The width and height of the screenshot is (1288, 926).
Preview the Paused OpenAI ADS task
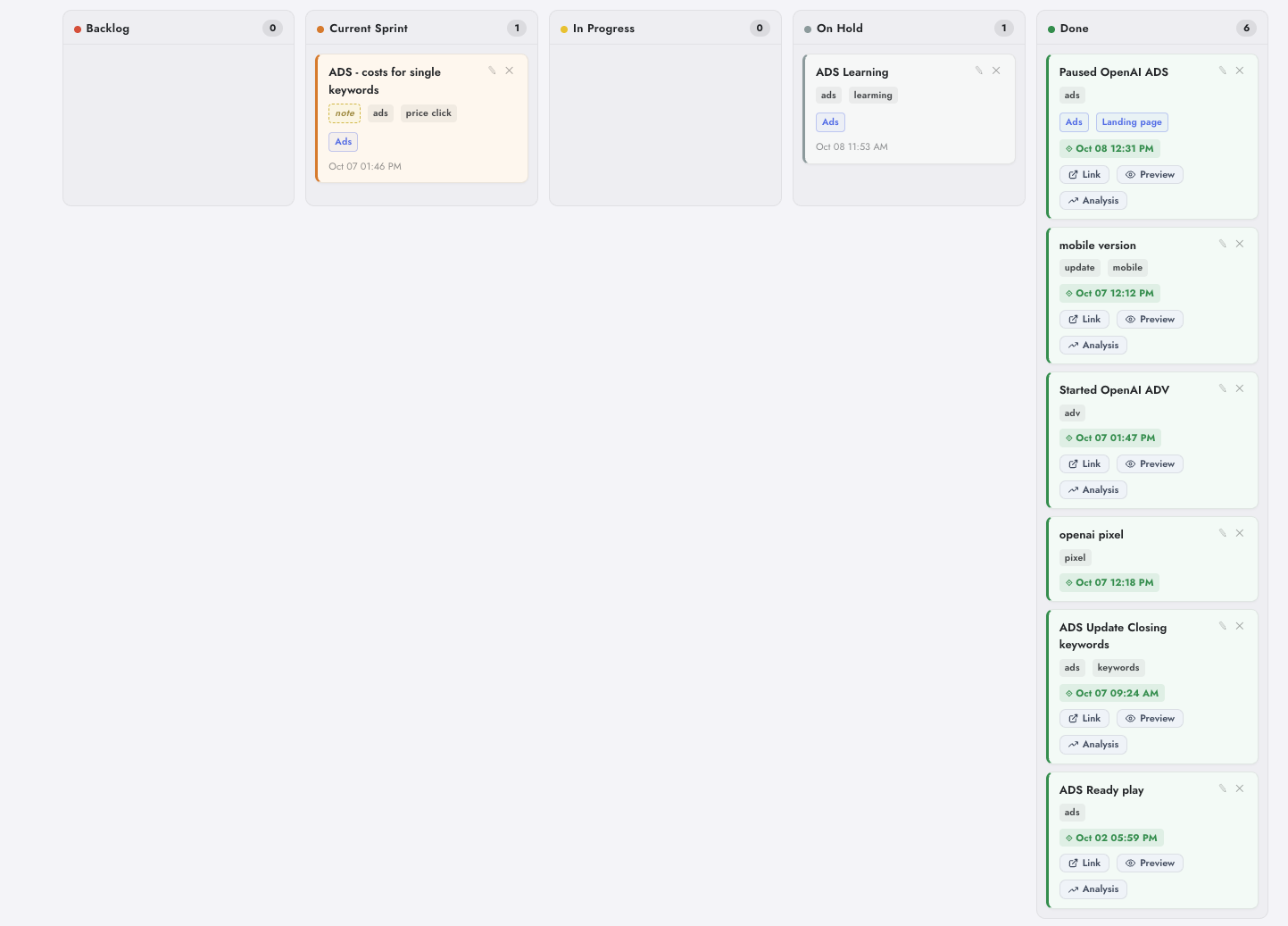[1150, 175]
